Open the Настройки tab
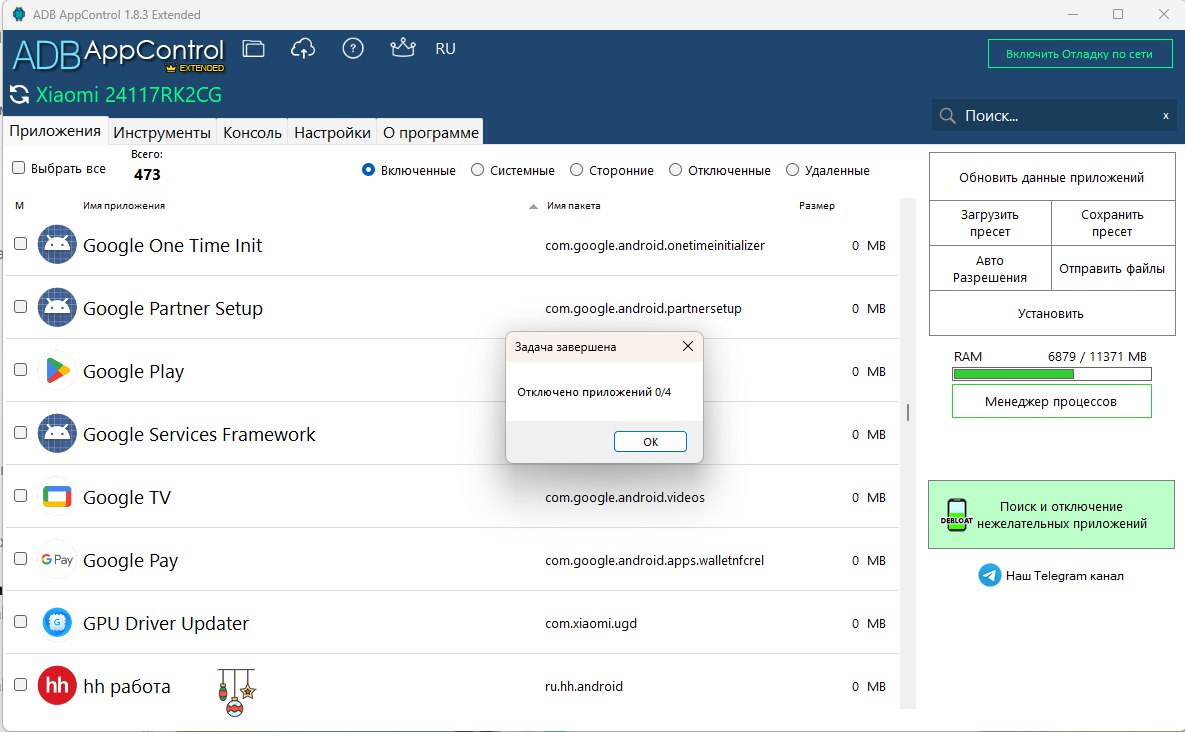The height and width of the screenshot is (732, 1185). click(333, 132)
